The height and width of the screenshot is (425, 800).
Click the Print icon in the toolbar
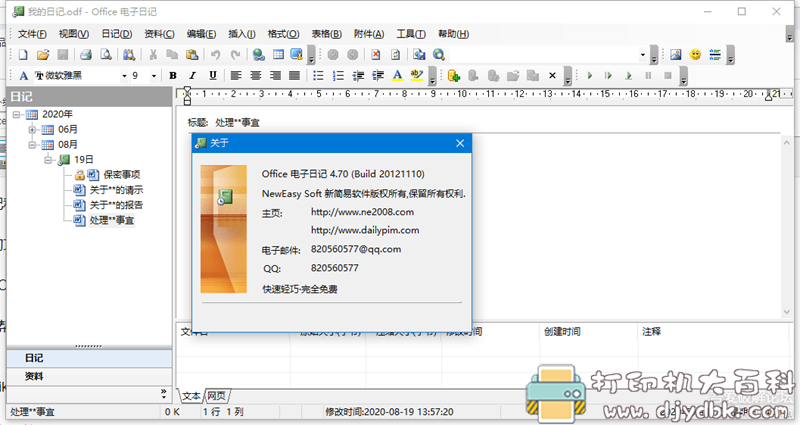tap(86, 55)
